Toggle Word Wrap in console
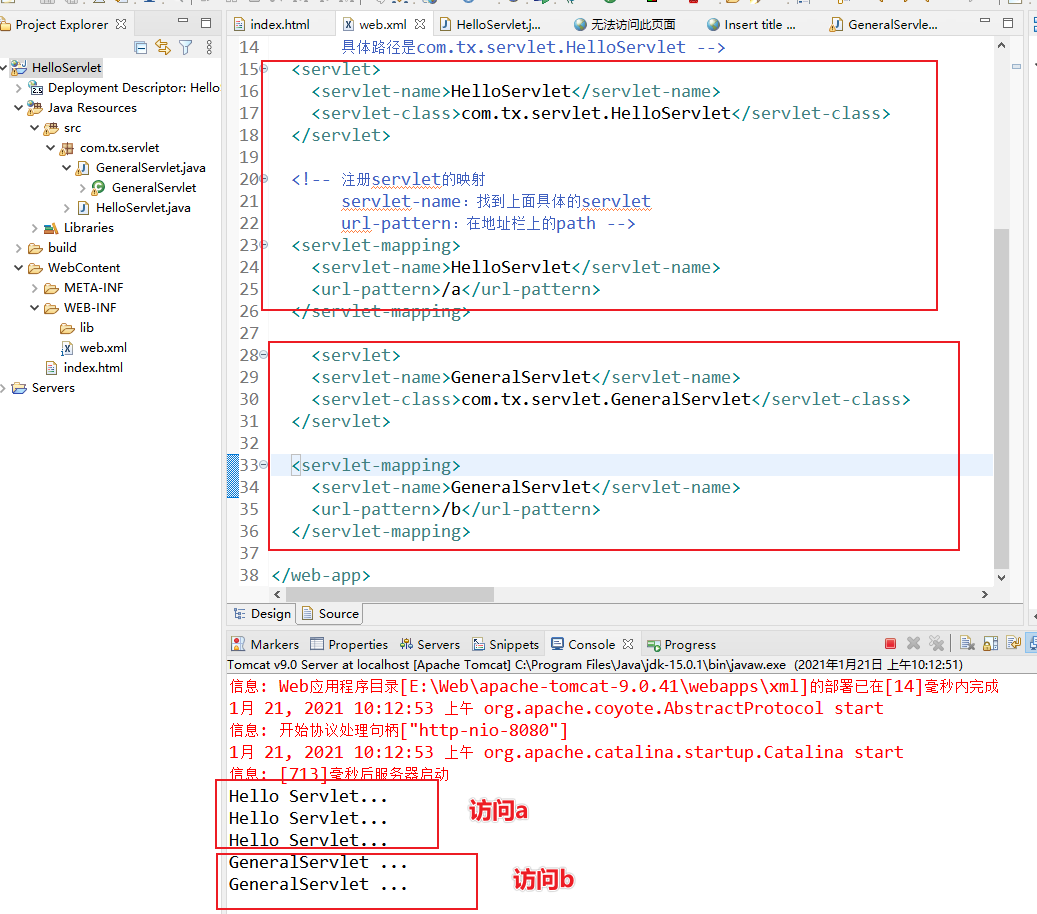This screenshot has width=1037, height=914. coord(1013,643)
